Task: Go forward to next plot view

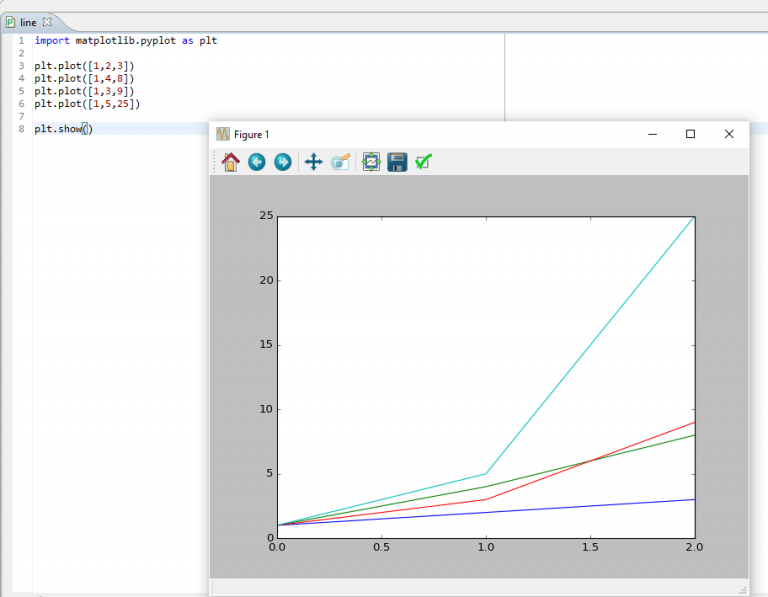Action: 283,162
